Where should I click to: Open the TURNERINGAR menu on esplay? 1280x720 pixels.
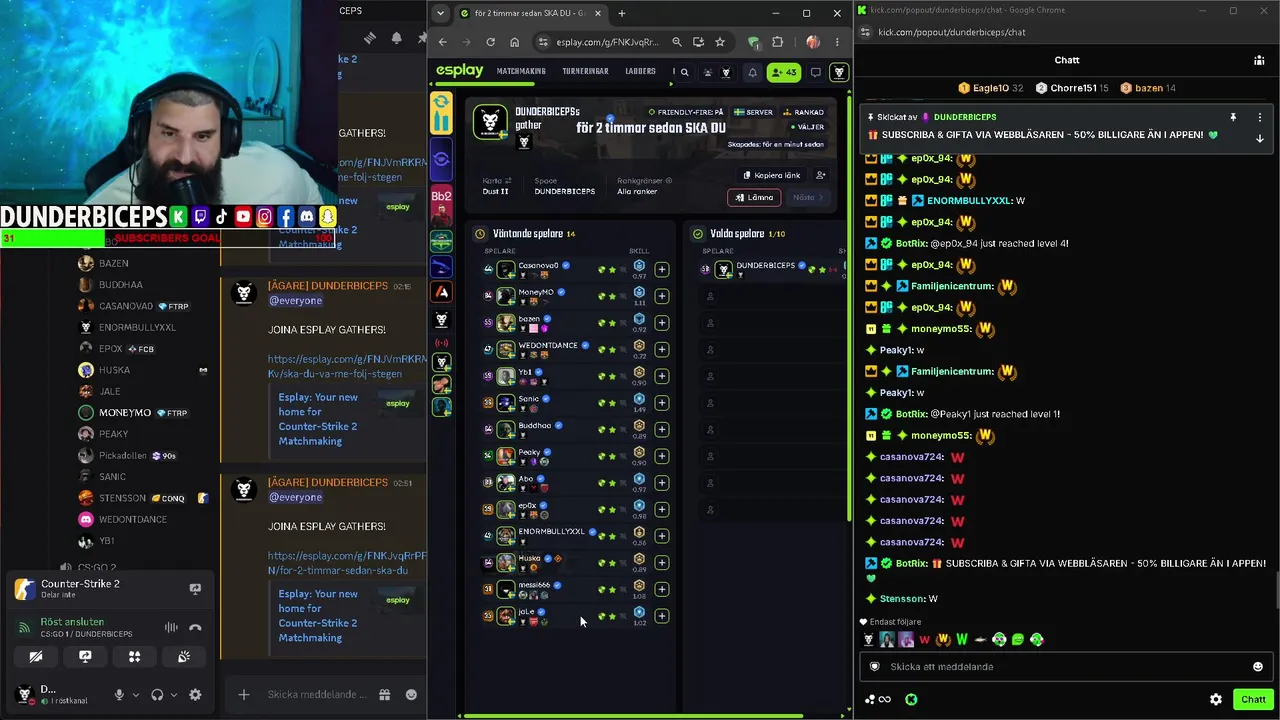pyautogui.click(x=585, y=72)
